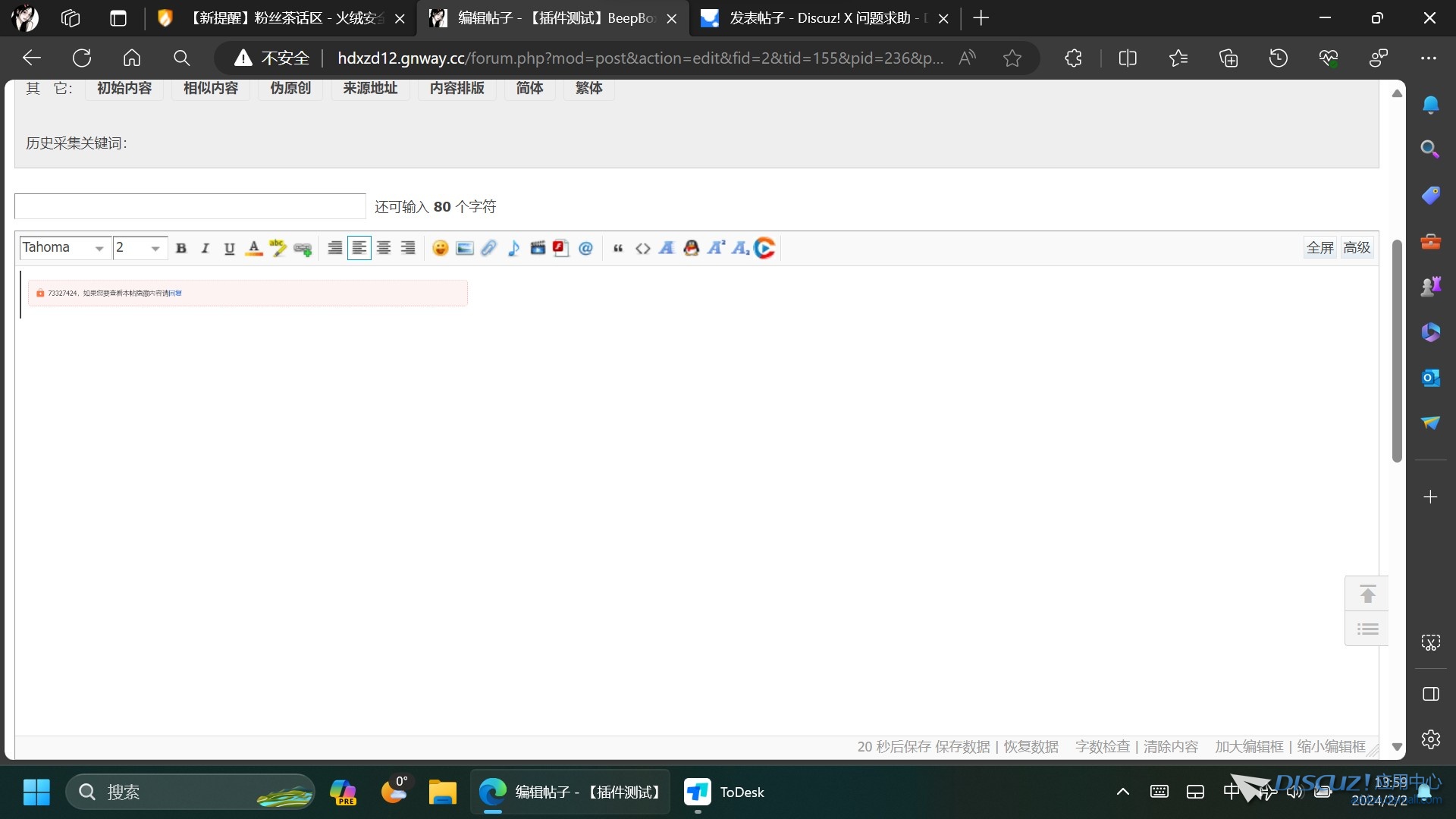Viewport: 1456px width, 819px height.
Task: Click the paperclip attachment icon
Action: point(488,248)
